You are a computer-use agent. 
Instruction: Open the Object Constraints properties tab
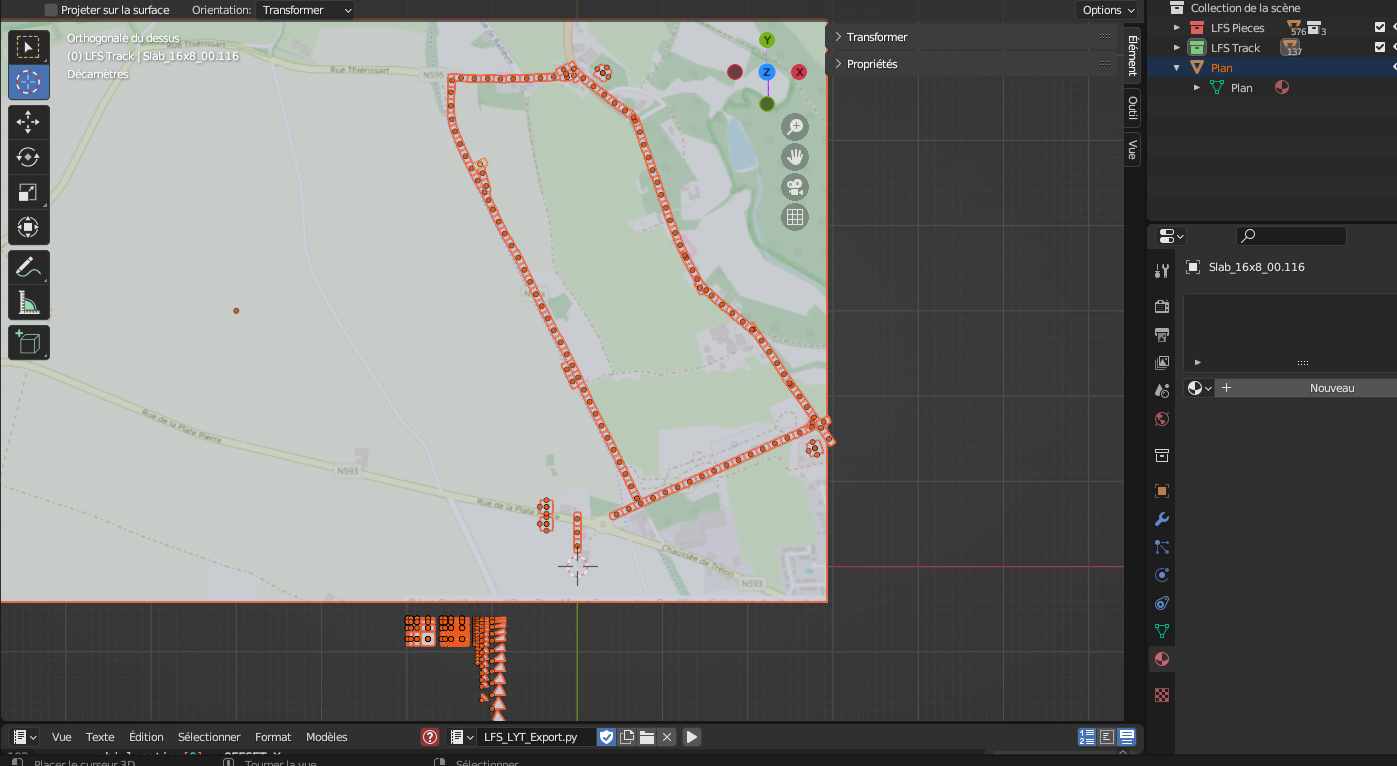coord(1162,603)
